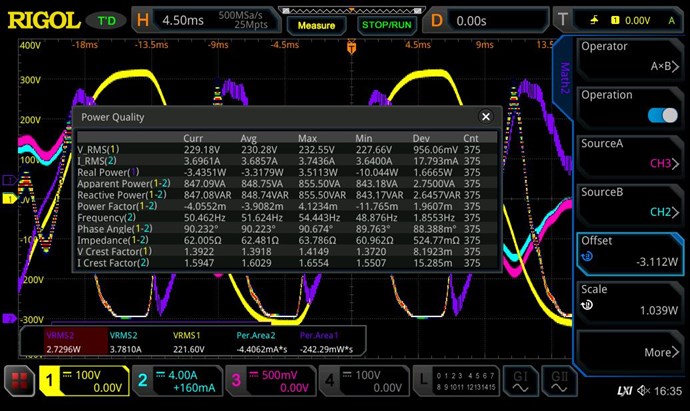
Task: Expand the SourceB CH2 selector
Action: click(630, 201)
